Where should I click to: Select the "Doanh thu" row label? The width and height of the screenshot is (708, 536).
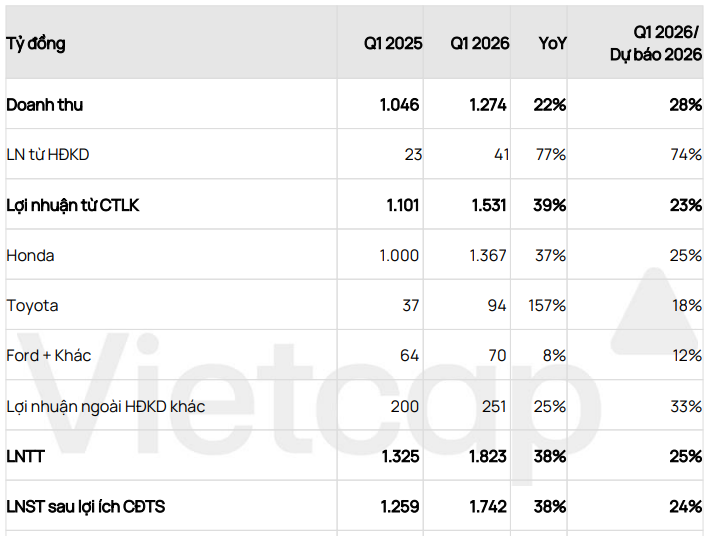(45, 105)
